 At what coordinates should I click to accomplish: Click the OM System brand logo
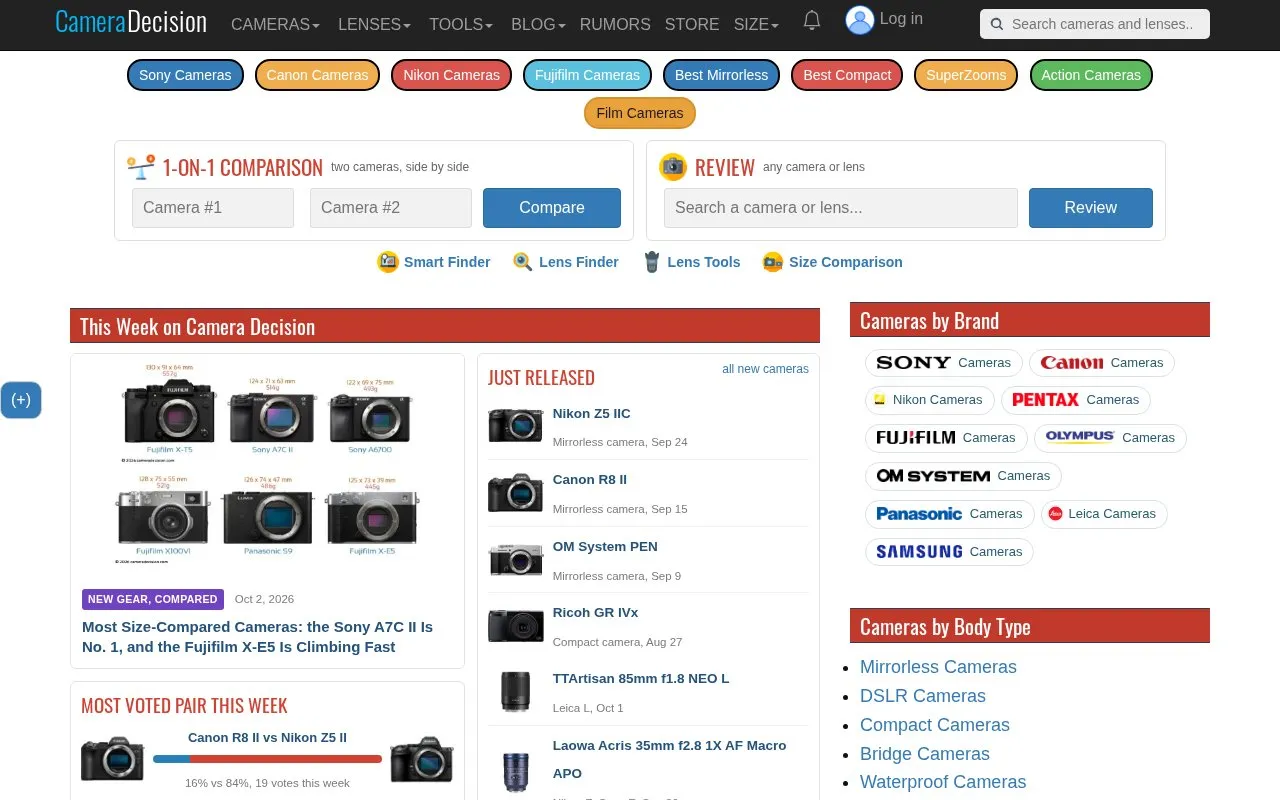pos(933,476)
